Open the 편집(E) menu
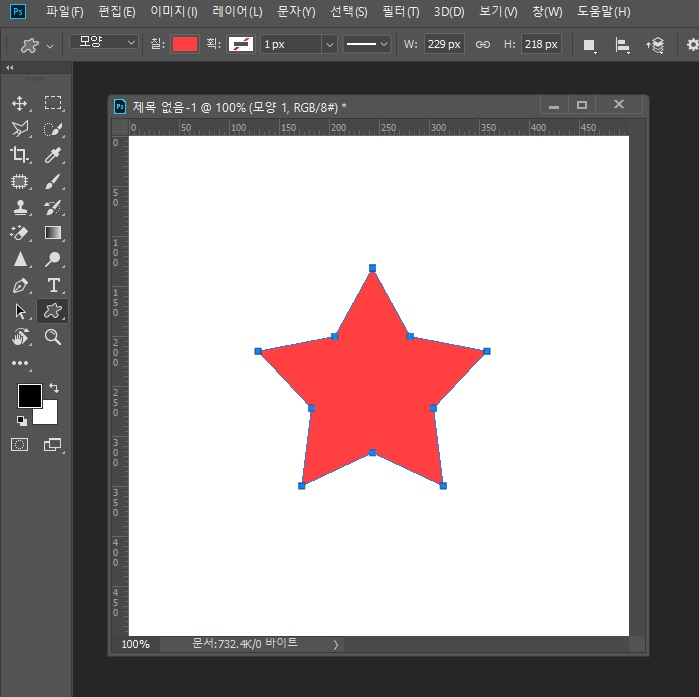The height and width of the screenshot is (697, 699). coord(117,11)
